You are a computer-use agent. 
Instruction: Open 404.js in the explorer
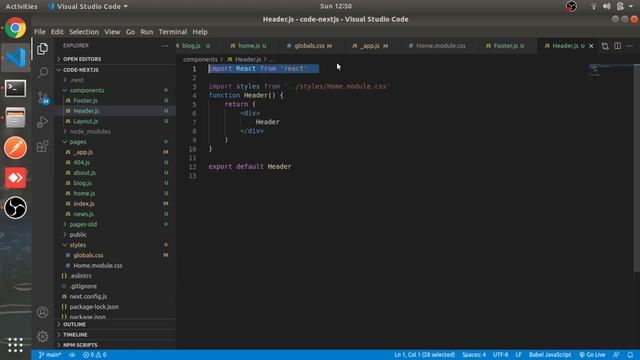pyautogui.click(x=116, y=162)
